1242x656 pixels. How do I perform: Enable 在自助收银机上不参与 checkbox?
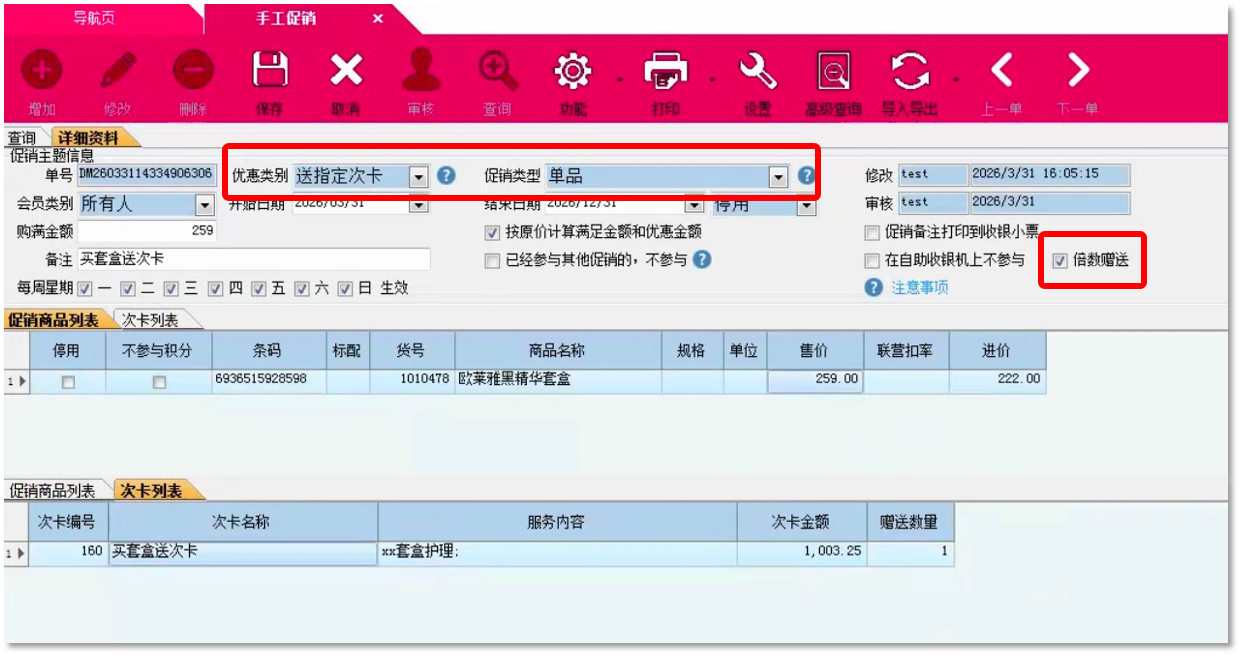tap(872, 260)
